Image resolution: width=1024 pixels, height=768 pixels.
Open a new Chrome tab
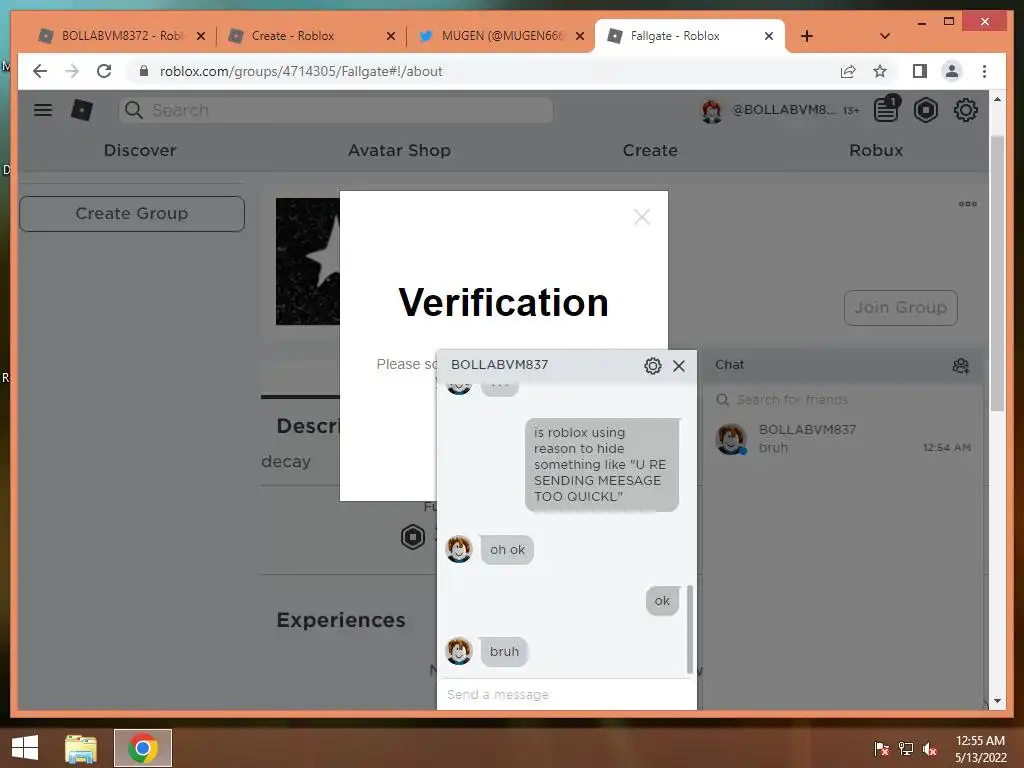(x=807, y=36)
